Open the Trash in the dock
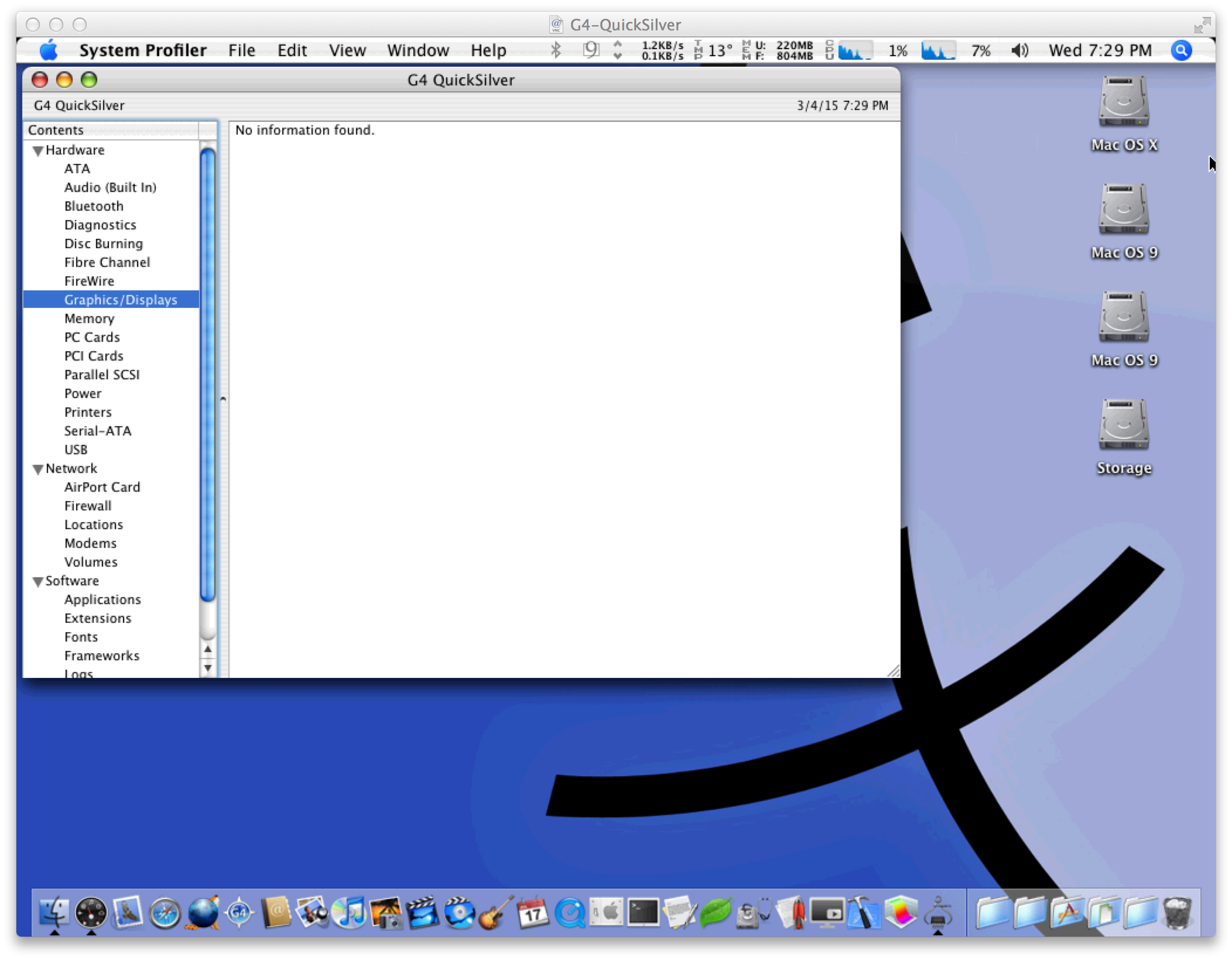The image size is (1232, 960). click(1177, 912)
